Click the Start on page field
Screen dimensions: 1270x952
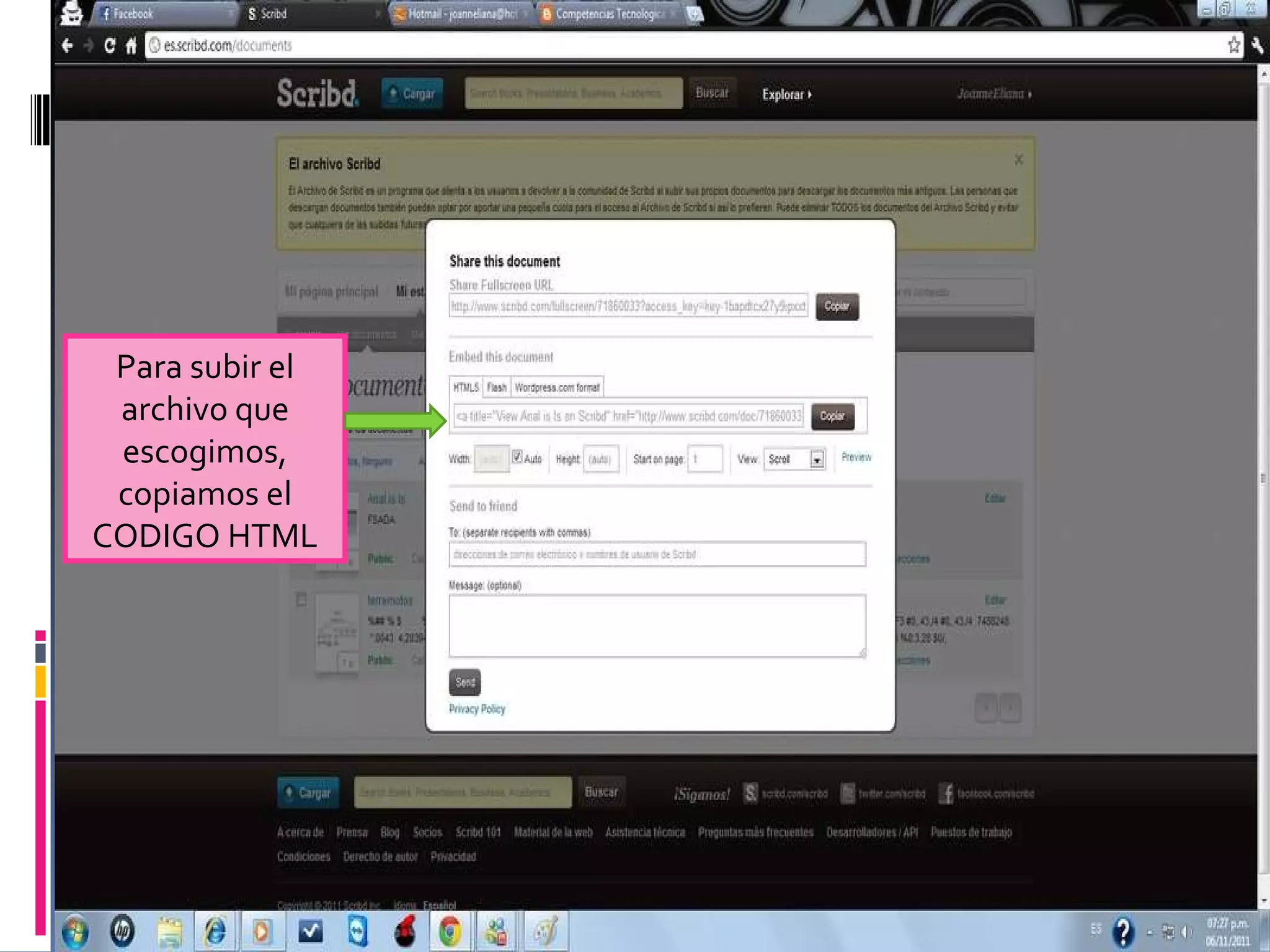[x=705, y=459]
